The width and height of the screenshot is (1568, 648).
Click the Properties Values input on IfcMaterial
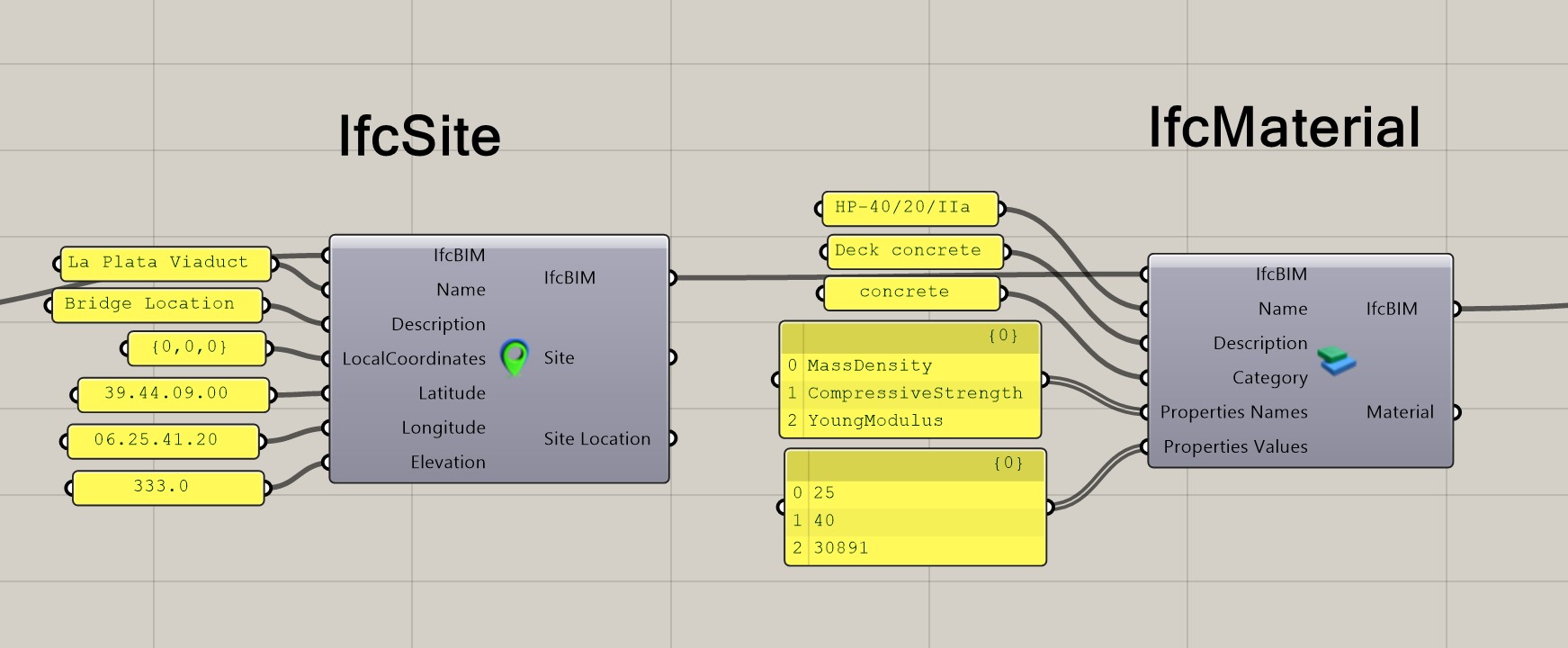point(1146,446)
